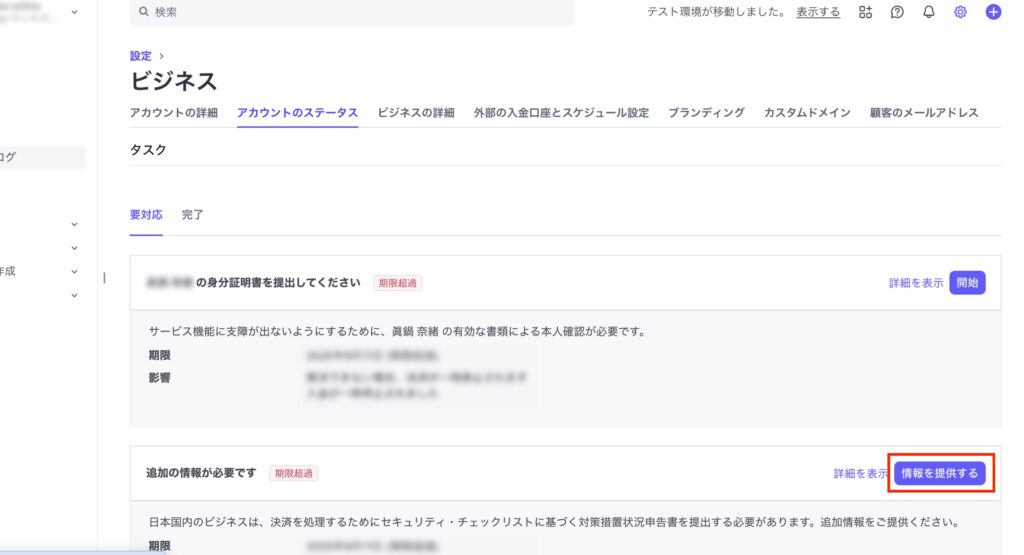
Task: Open the settings gear icon
Action: pyautogui.click(x=961, y=12)
